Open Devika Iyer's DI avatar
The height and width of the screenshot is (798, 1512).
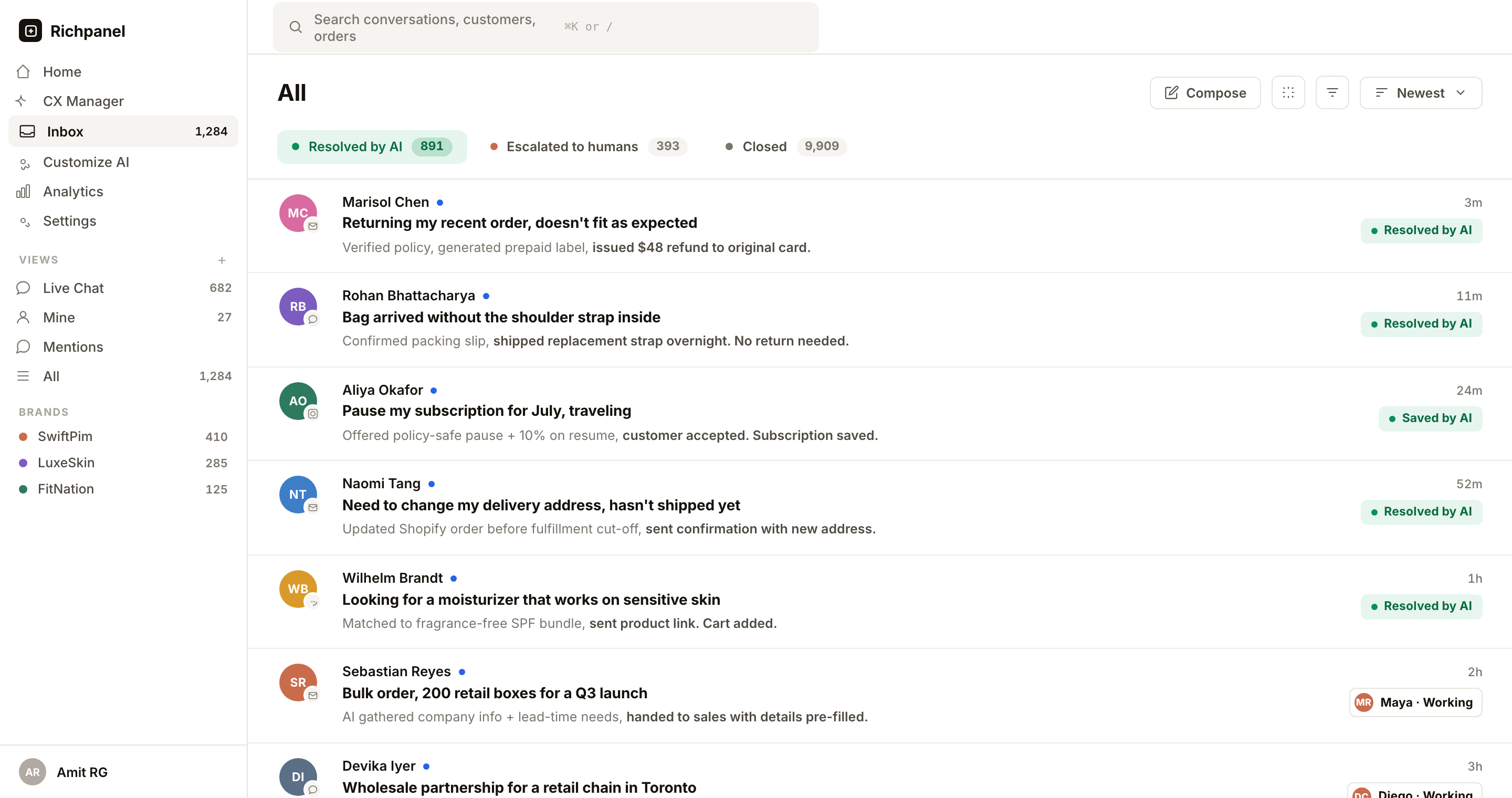298,776
